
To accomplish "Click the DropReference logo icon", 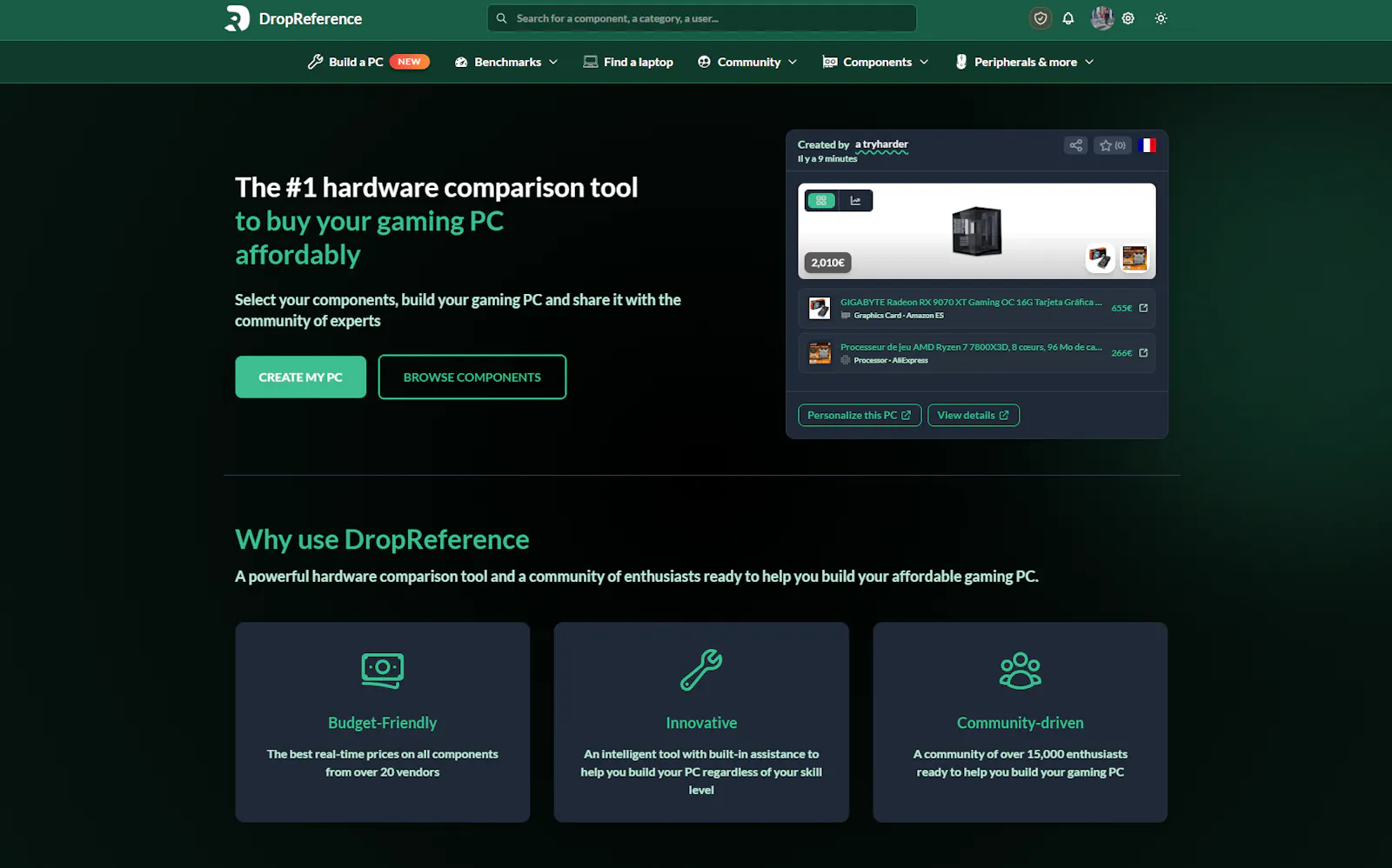I will (237, 18).
